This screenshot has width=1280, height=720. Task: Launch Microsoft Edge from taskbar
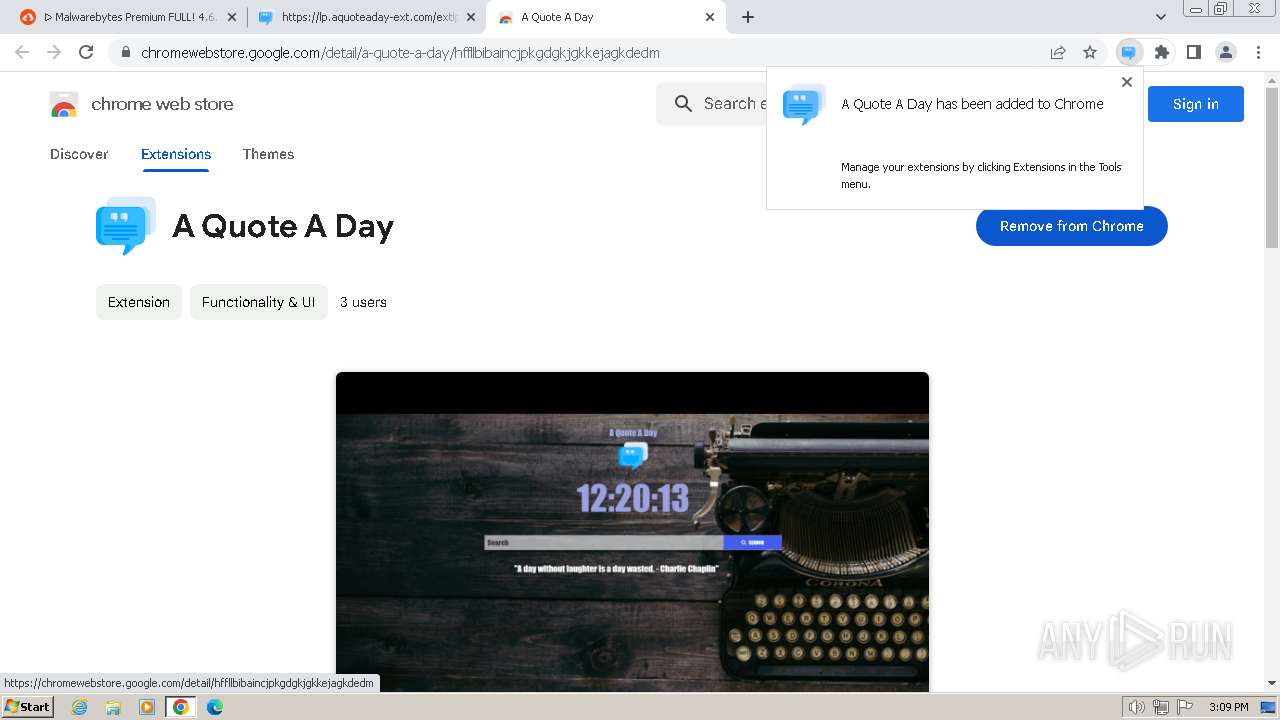click(x=214, y=707)
